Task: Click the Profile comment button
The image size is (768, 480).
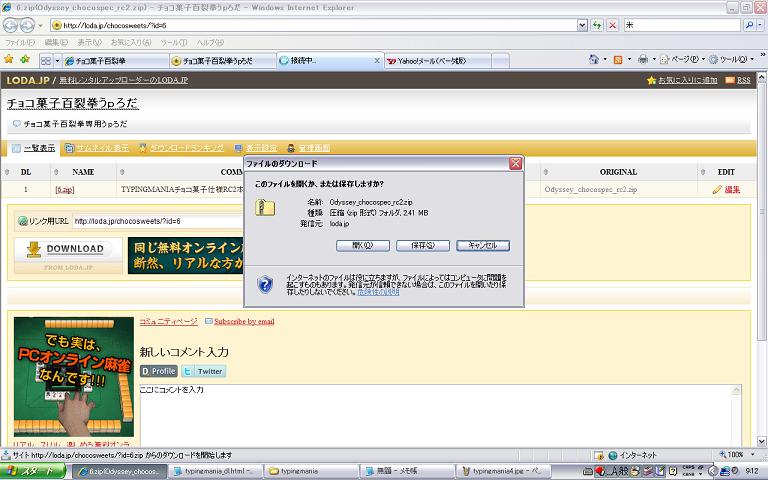Action: [159, 371]
